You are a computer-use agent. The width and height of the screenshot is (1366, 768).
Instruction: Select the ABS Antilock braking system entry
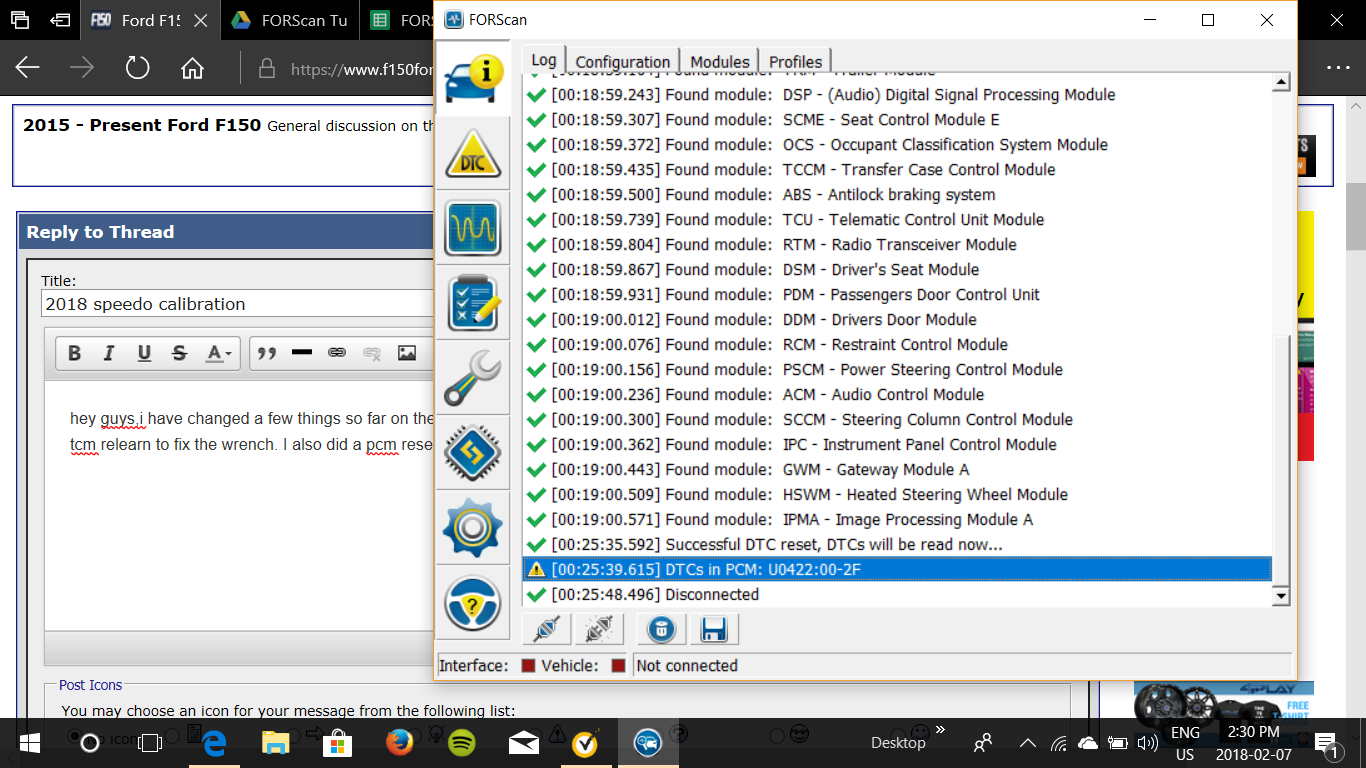click(897, 194)
